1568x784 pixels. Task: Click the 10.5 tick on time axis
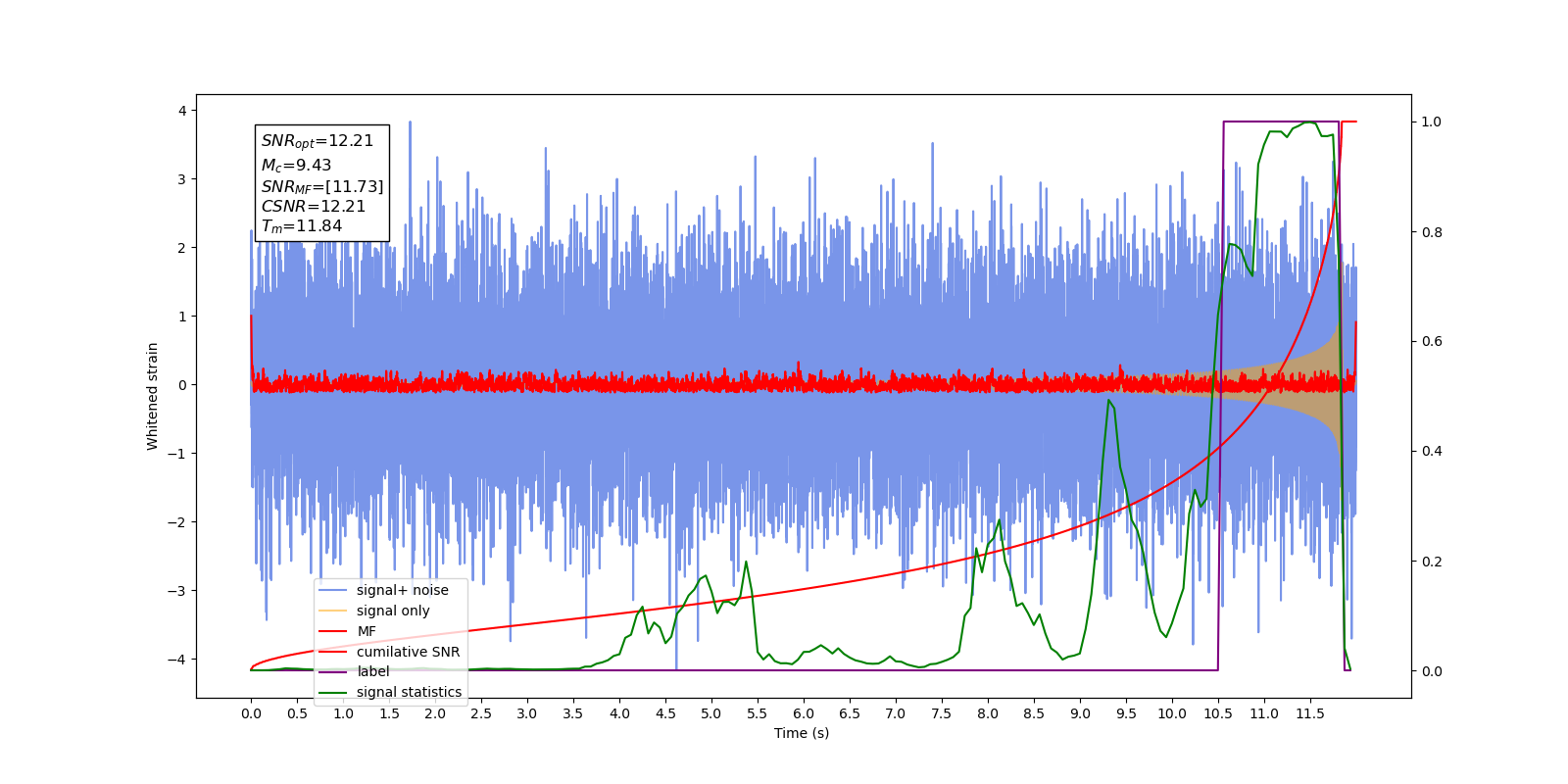1218,713
